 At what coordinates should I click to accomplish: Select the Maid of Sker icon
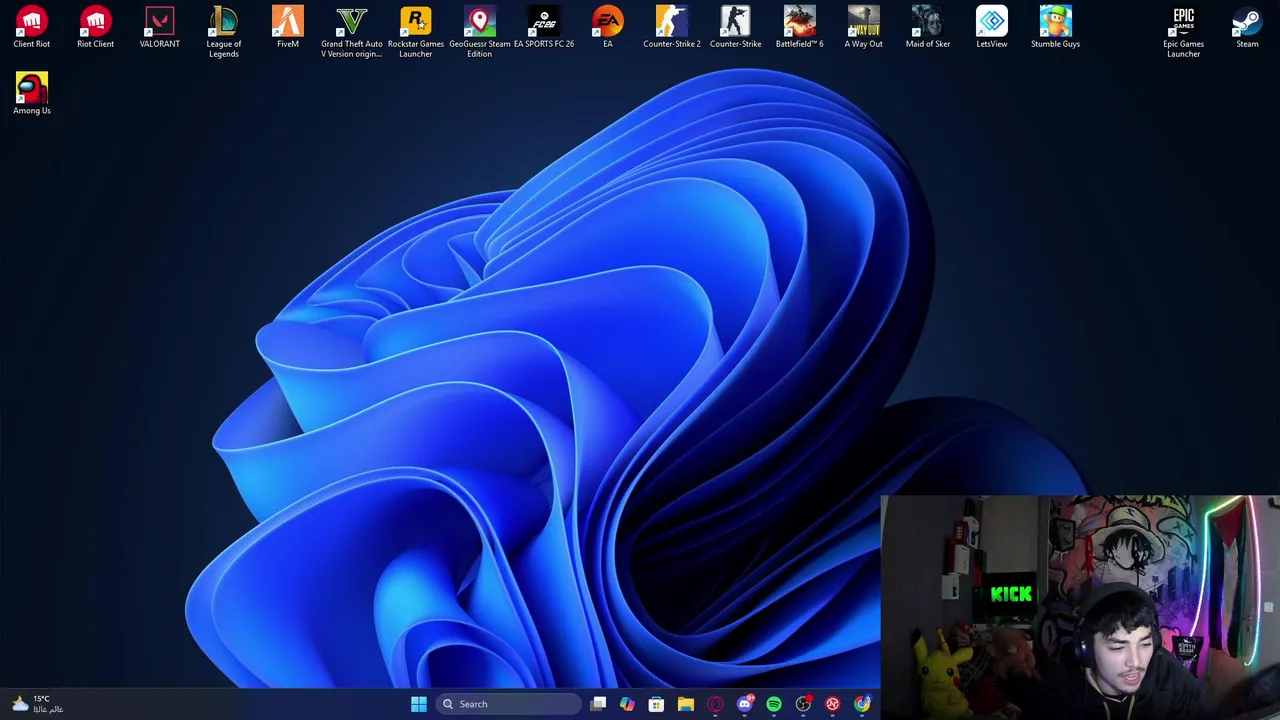click(928, 27)
